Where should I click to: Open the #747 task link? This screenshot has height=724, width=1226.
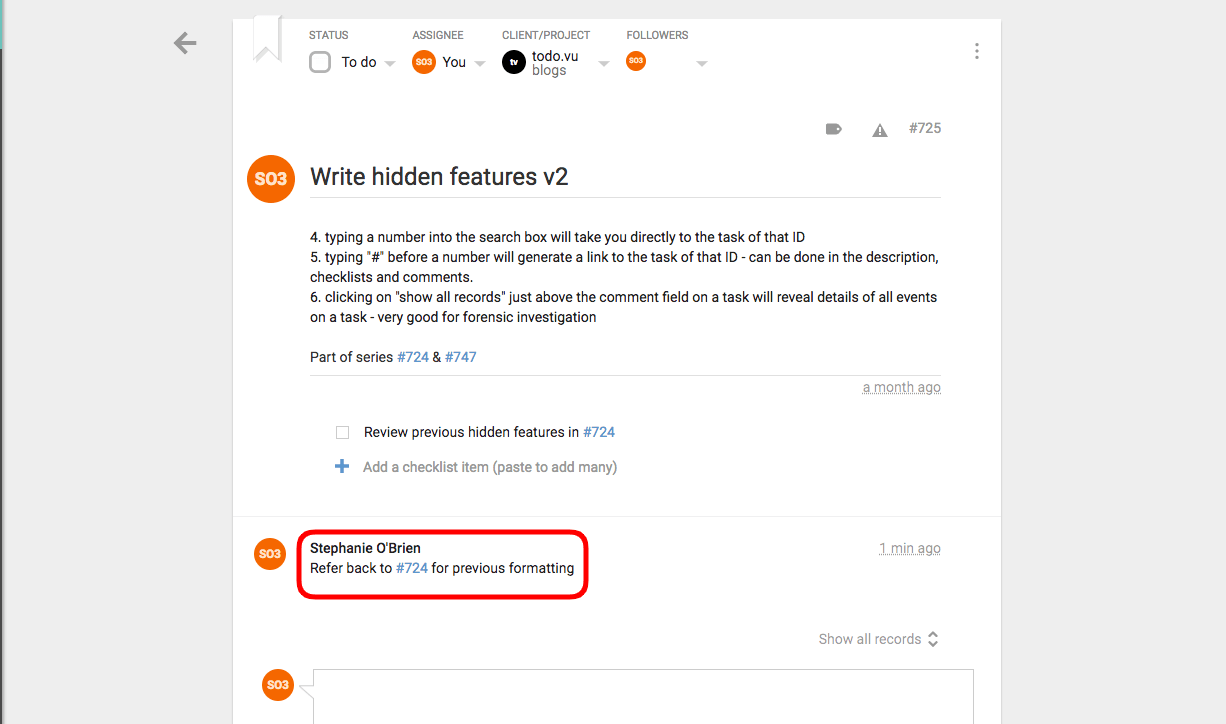[x=461, y=357]
